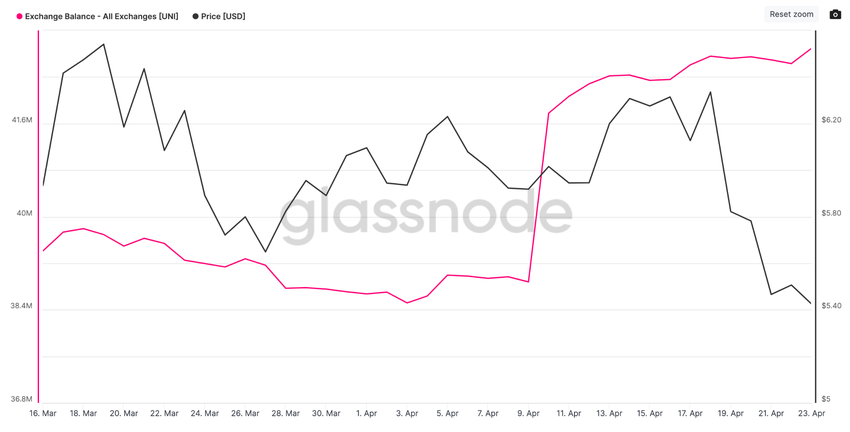
Task: Click the 1. Apr axis label
Action: (x=366, y=413)
